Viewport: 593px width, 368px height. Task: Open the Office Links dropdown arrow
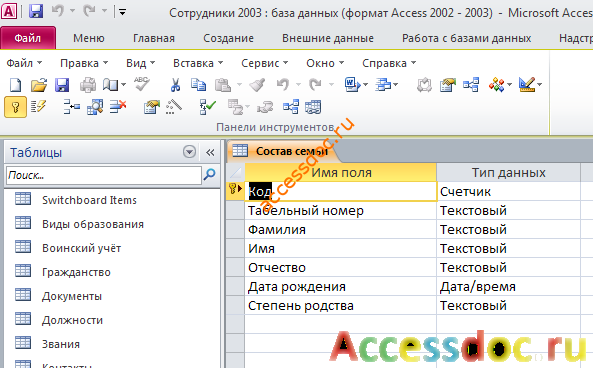(x=365, y=85)
